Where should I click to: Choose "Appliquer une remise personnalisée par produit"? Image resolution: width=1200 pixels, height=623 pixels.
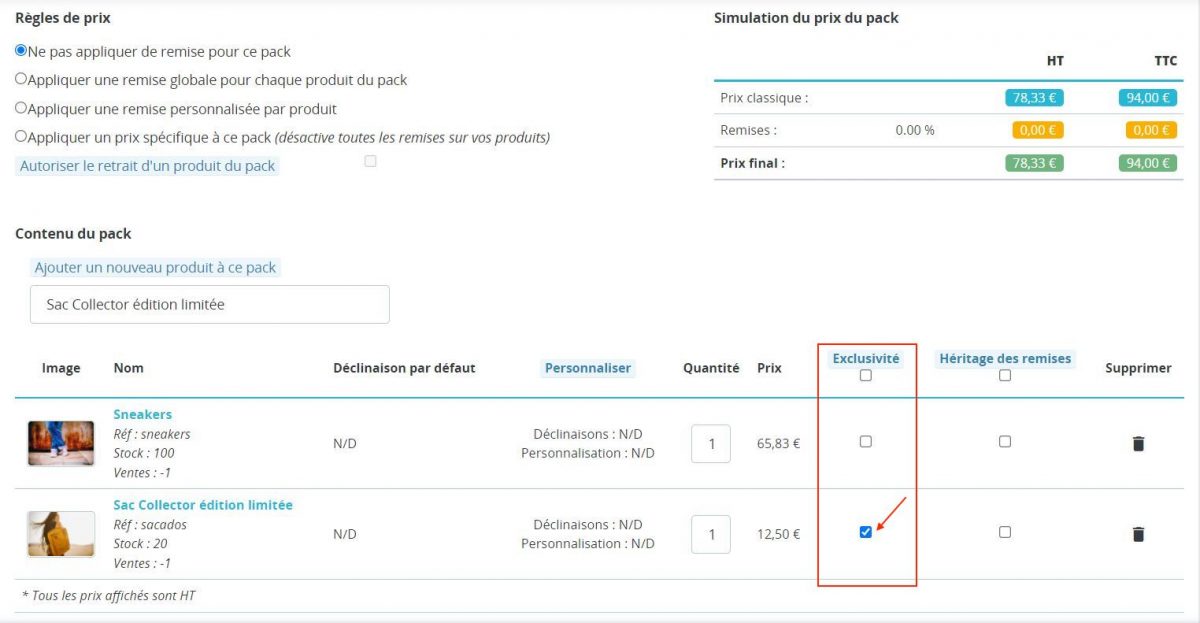coord(21,108)
